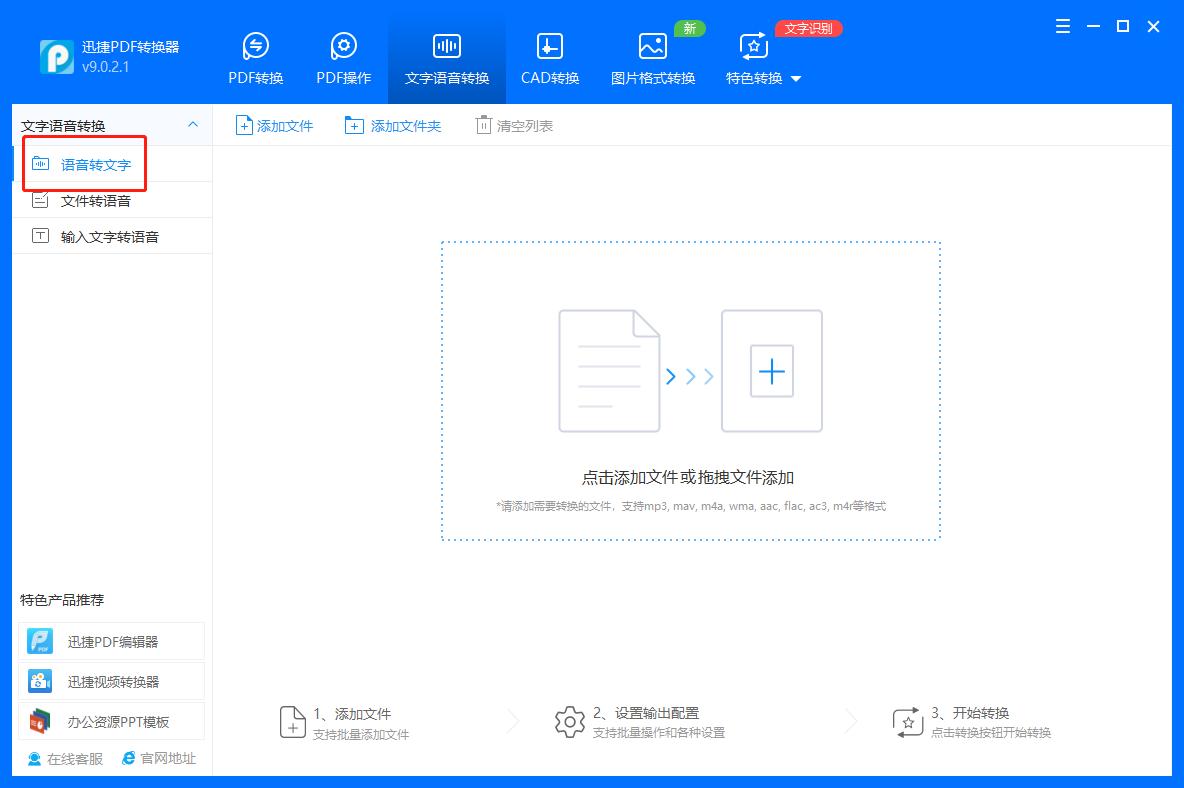Click the document page illustration

(609, 371)
